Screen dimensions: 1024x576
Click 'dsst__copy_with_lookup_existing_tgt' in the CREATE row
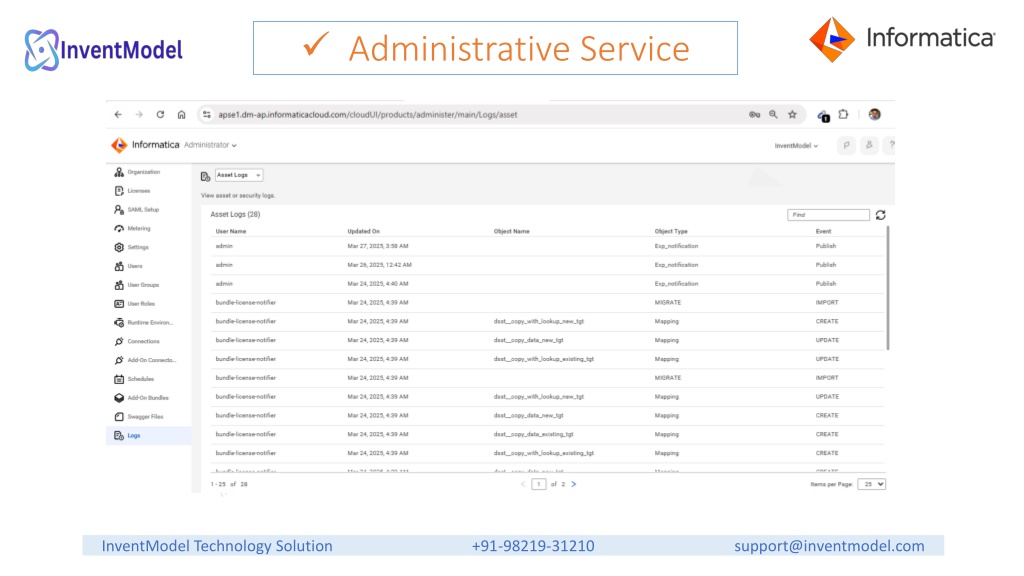tap(544, 453)
